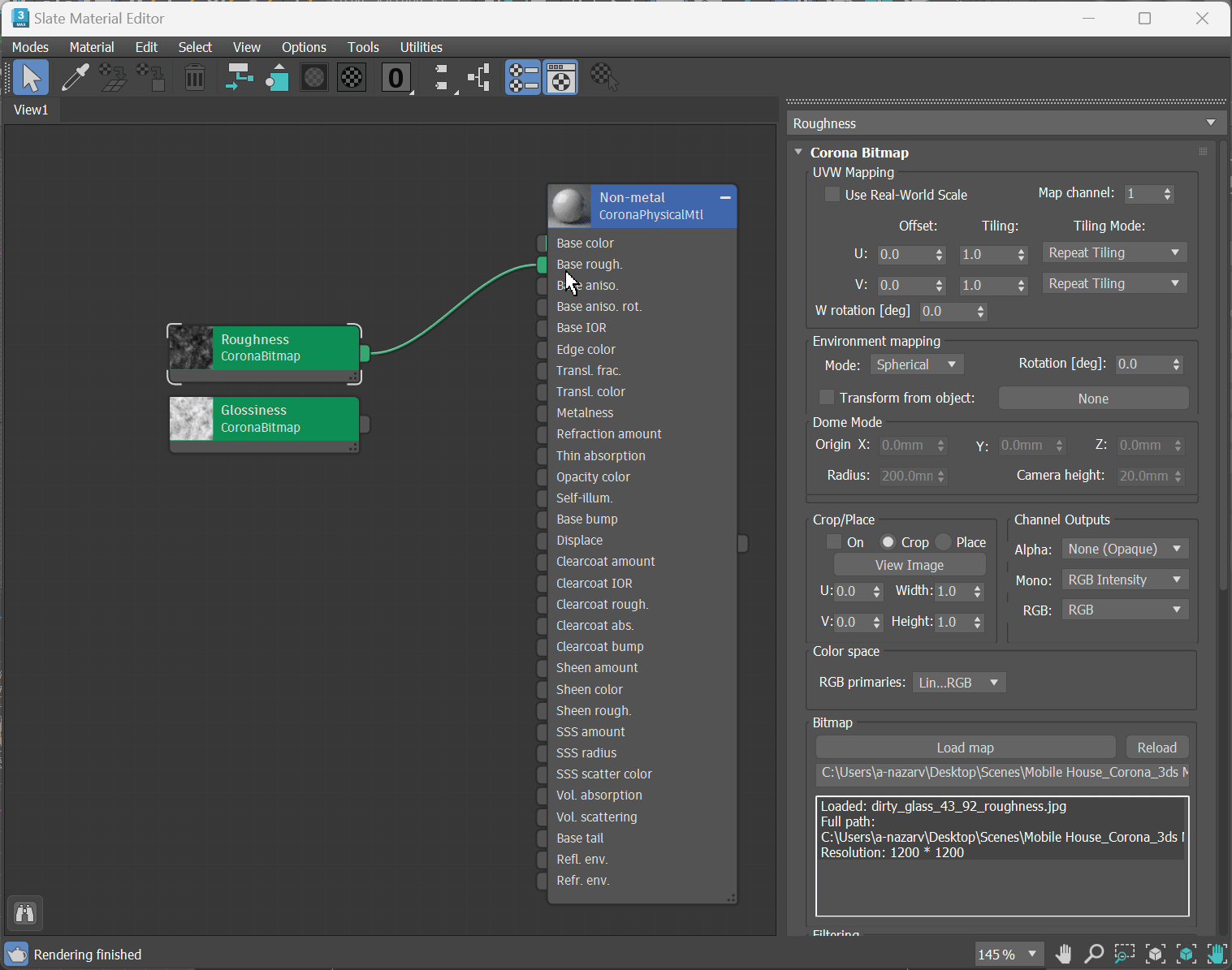Click the bitmap file path button
Viewport: 1232px width, 970px height.
[1002, 773]
